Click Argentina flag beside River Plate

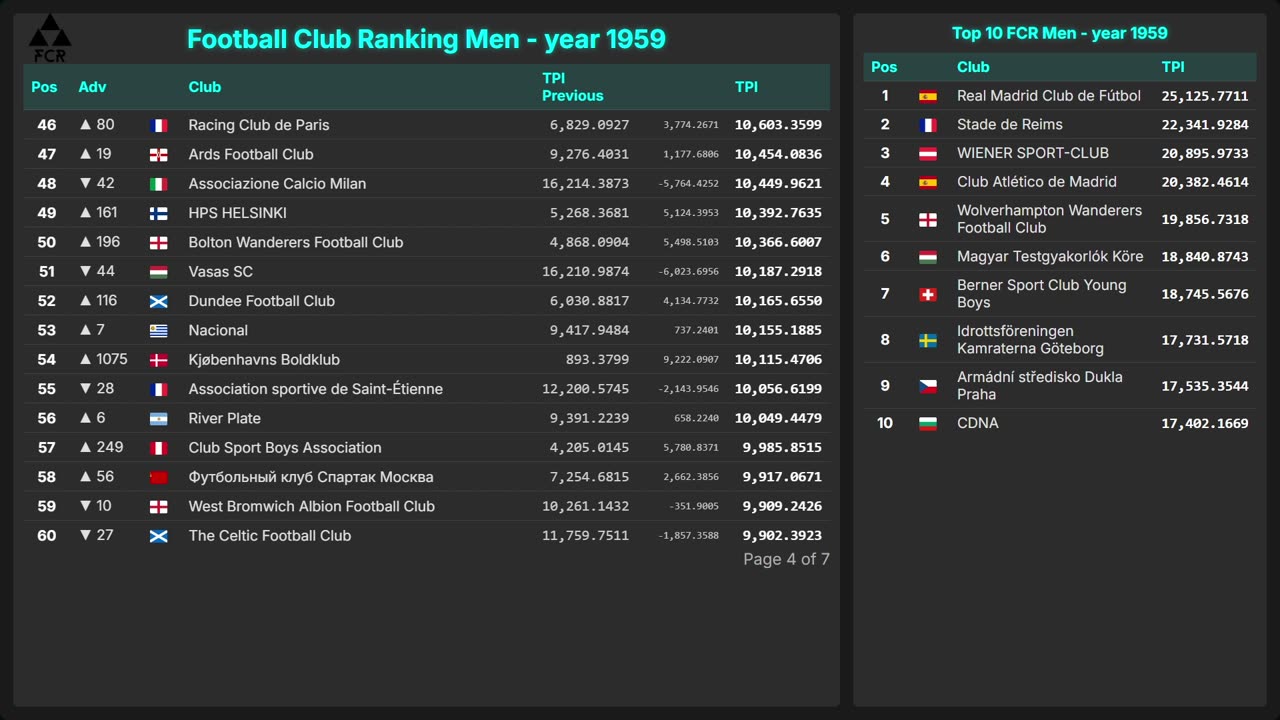tap(158, 419)
